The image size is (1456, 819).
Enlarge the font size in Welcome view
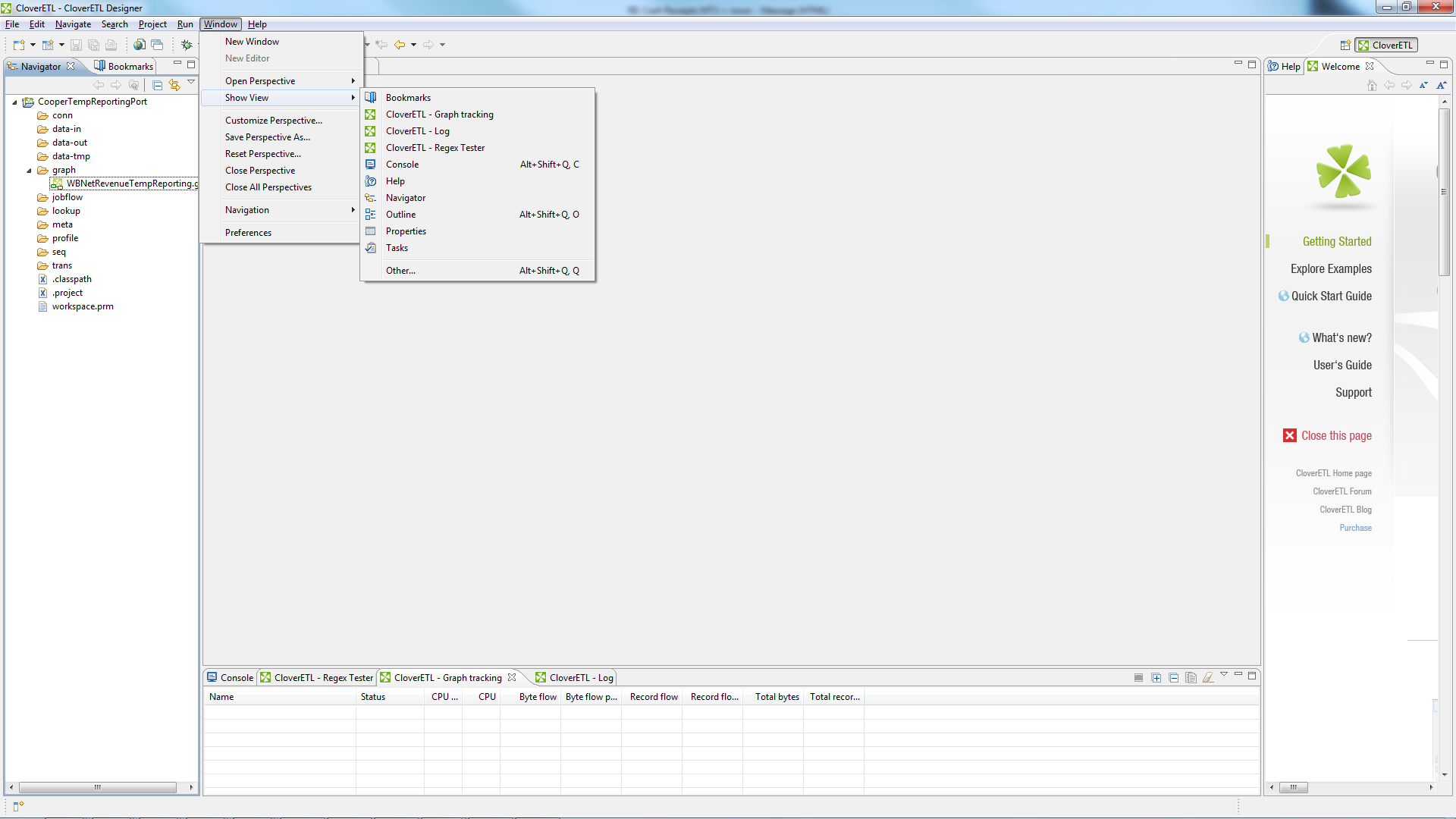tap(1442, 85)
